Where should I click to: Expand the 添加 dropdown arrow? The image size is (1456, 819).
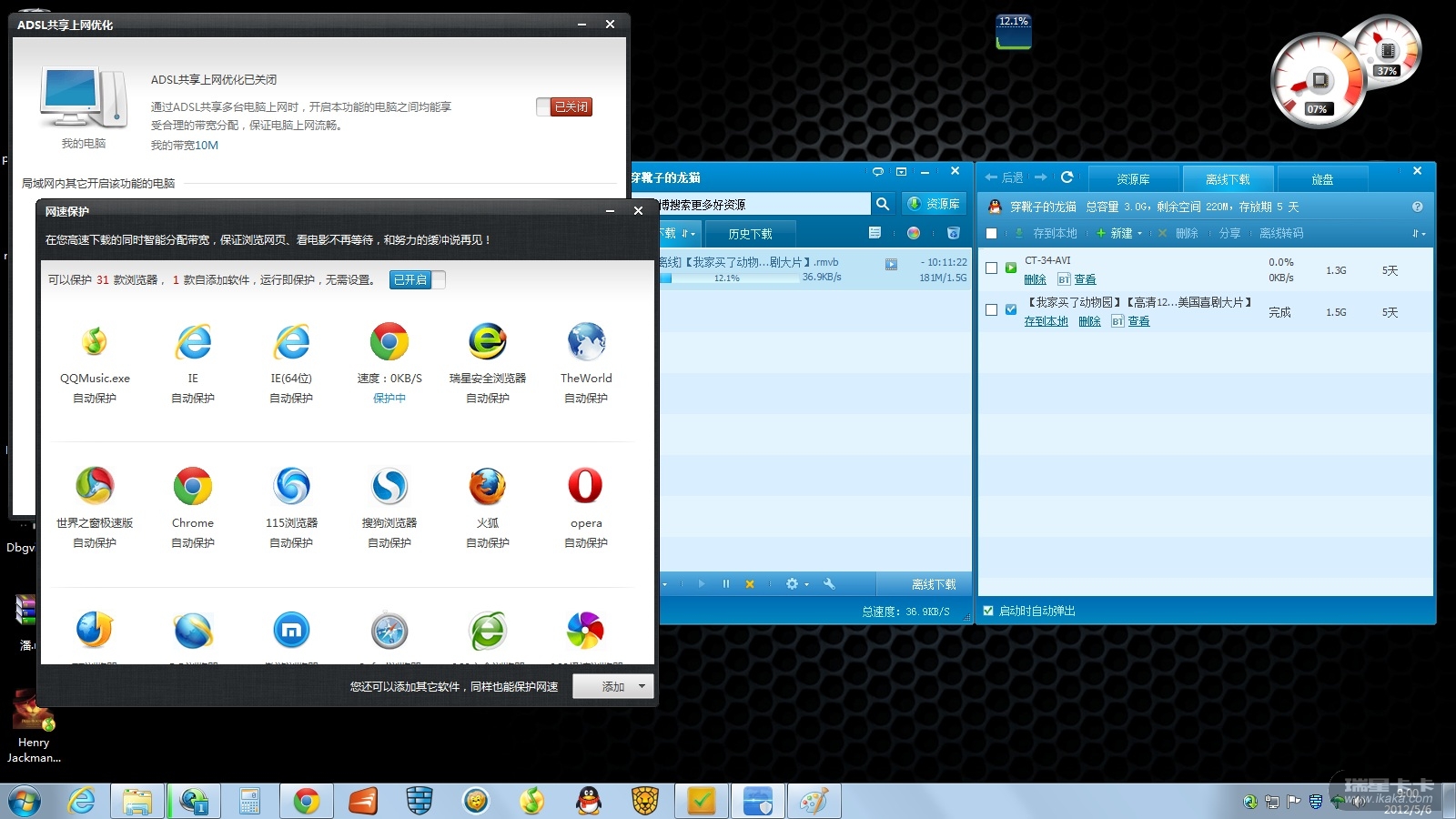tap(642, 687)
